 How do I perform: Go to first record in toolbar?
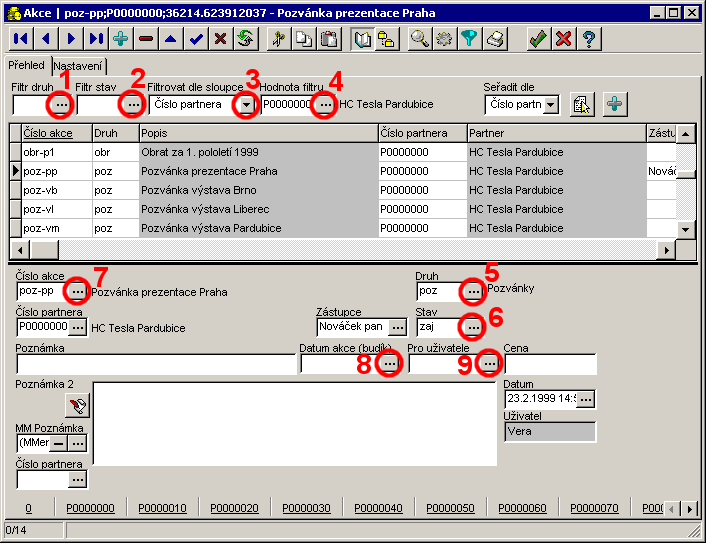[x=20, y=39]
